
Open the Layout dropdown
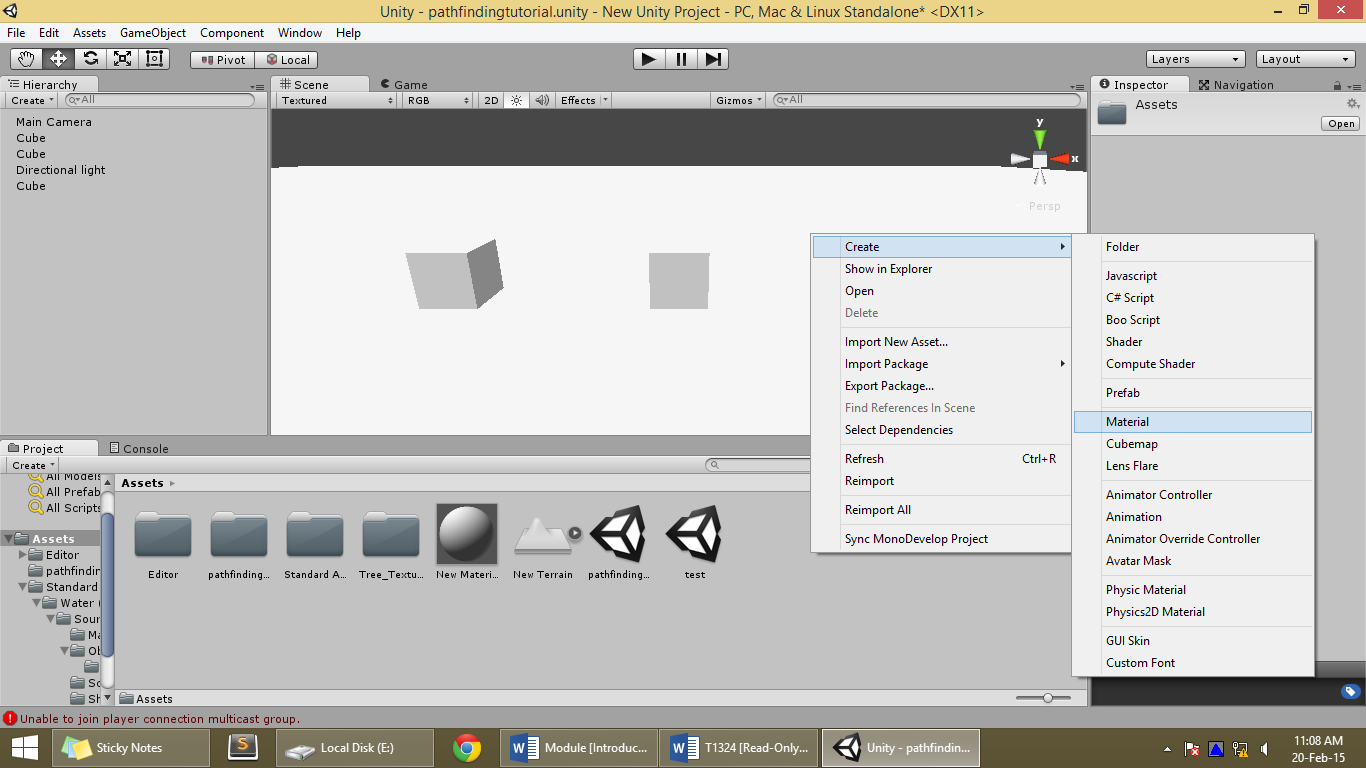click(1305, 59)
